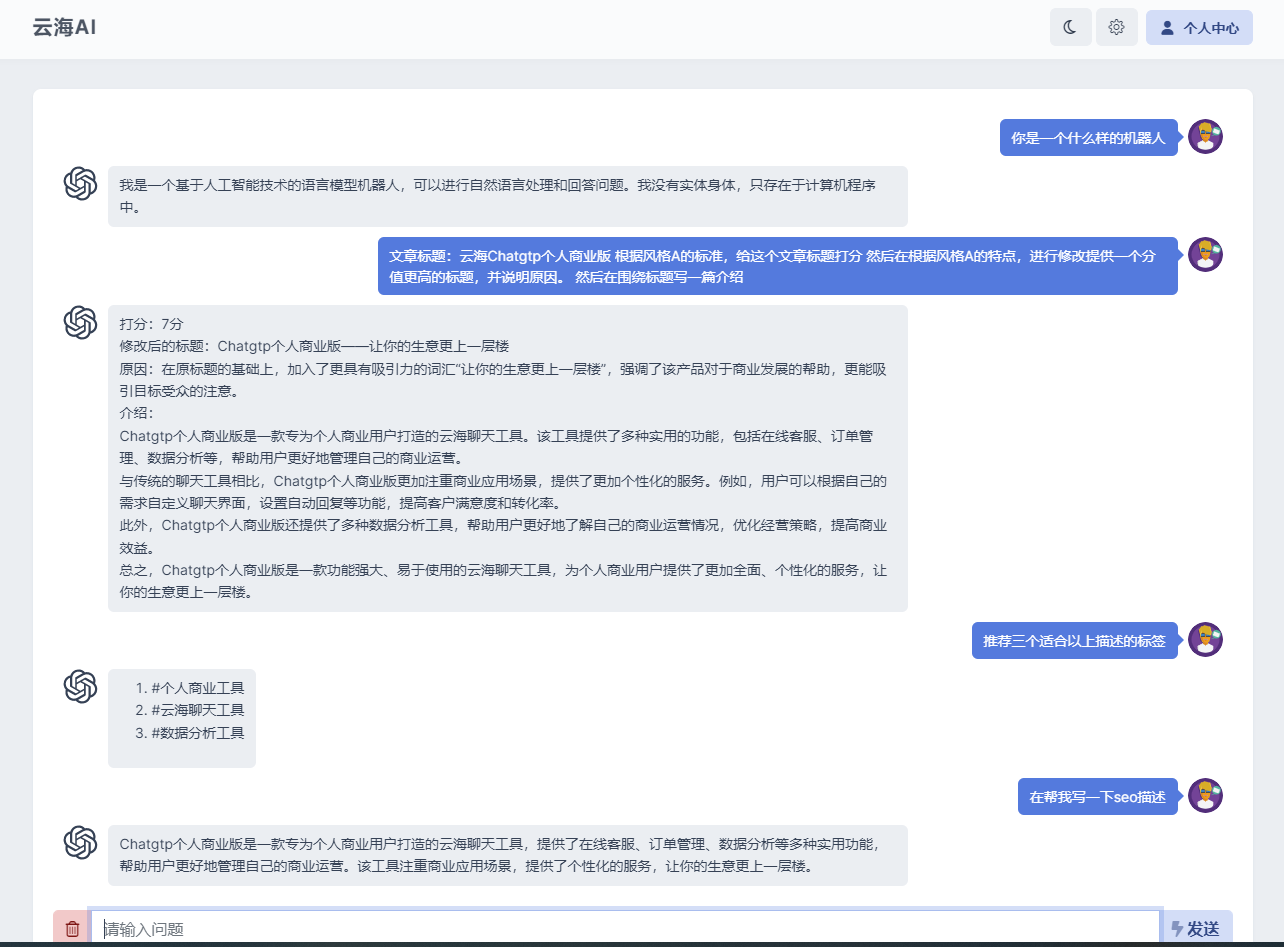Viewport: 1284px width, 947px height.
Task: Click the reply starting 我是一个基于人工智能技术
Action: [x=507, y=196]
